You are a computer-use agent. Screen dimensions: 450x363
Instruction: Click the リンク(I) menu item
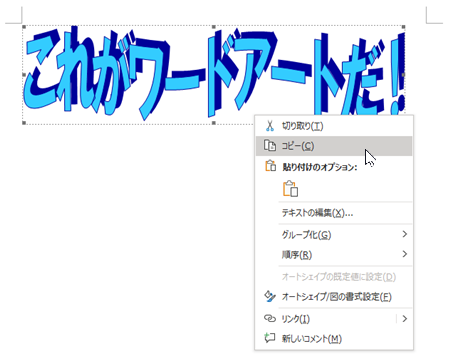[x=334, y=319]
